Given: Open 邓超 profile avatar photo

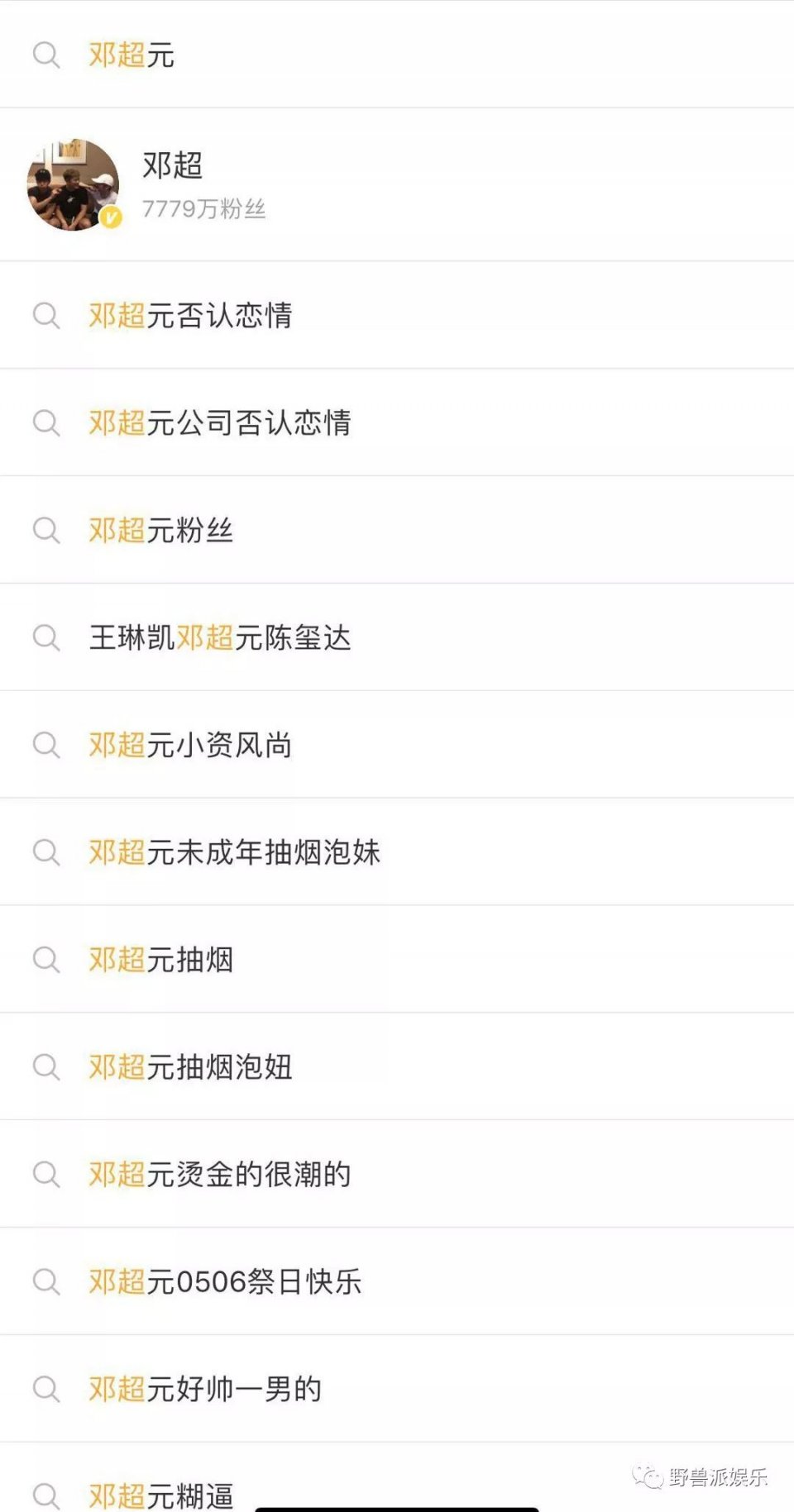Looking at the screenshot, I should 74,184.
